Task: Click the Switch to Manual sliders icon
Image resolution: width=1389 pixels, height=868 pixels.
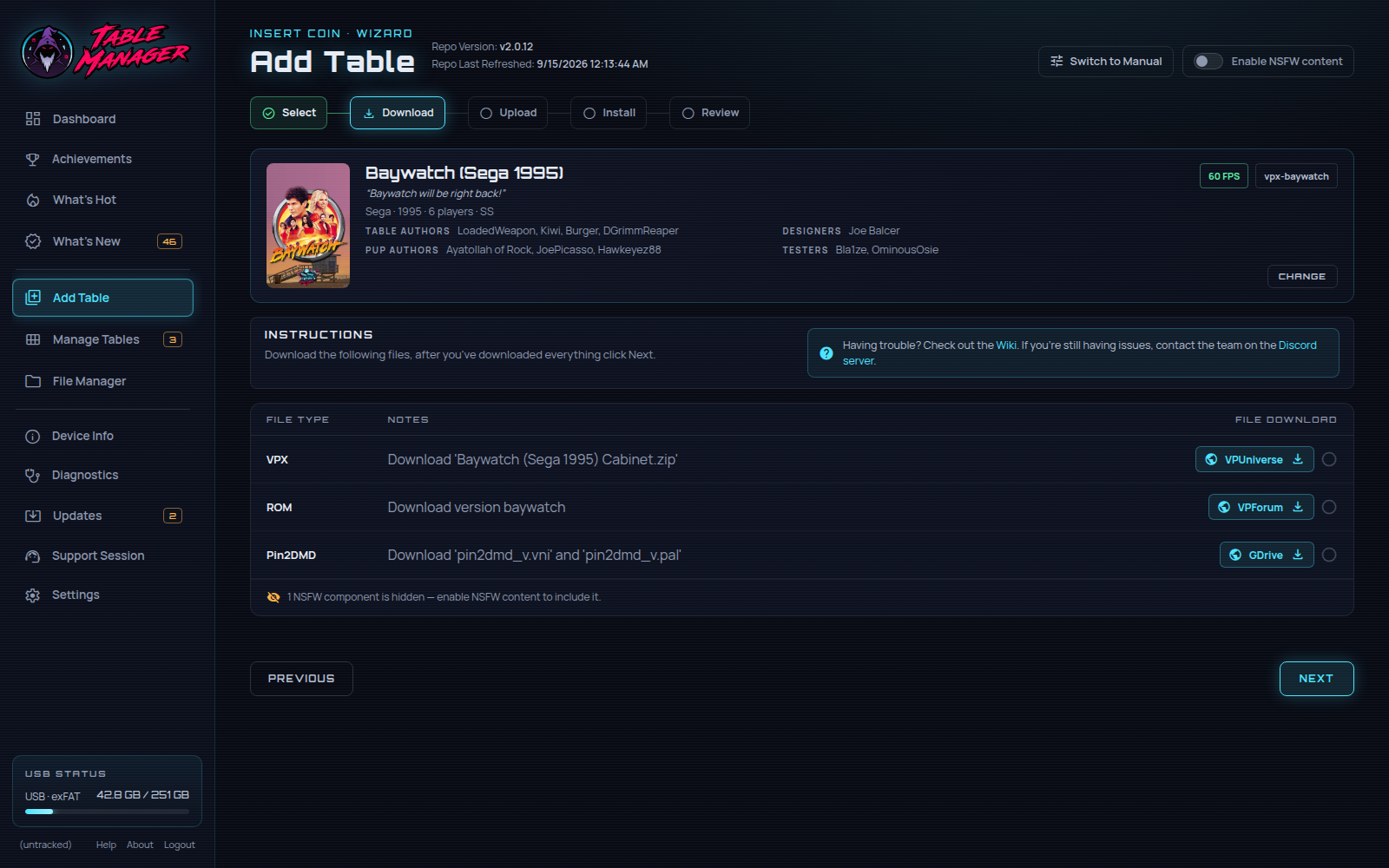Action: (1057, 62)
